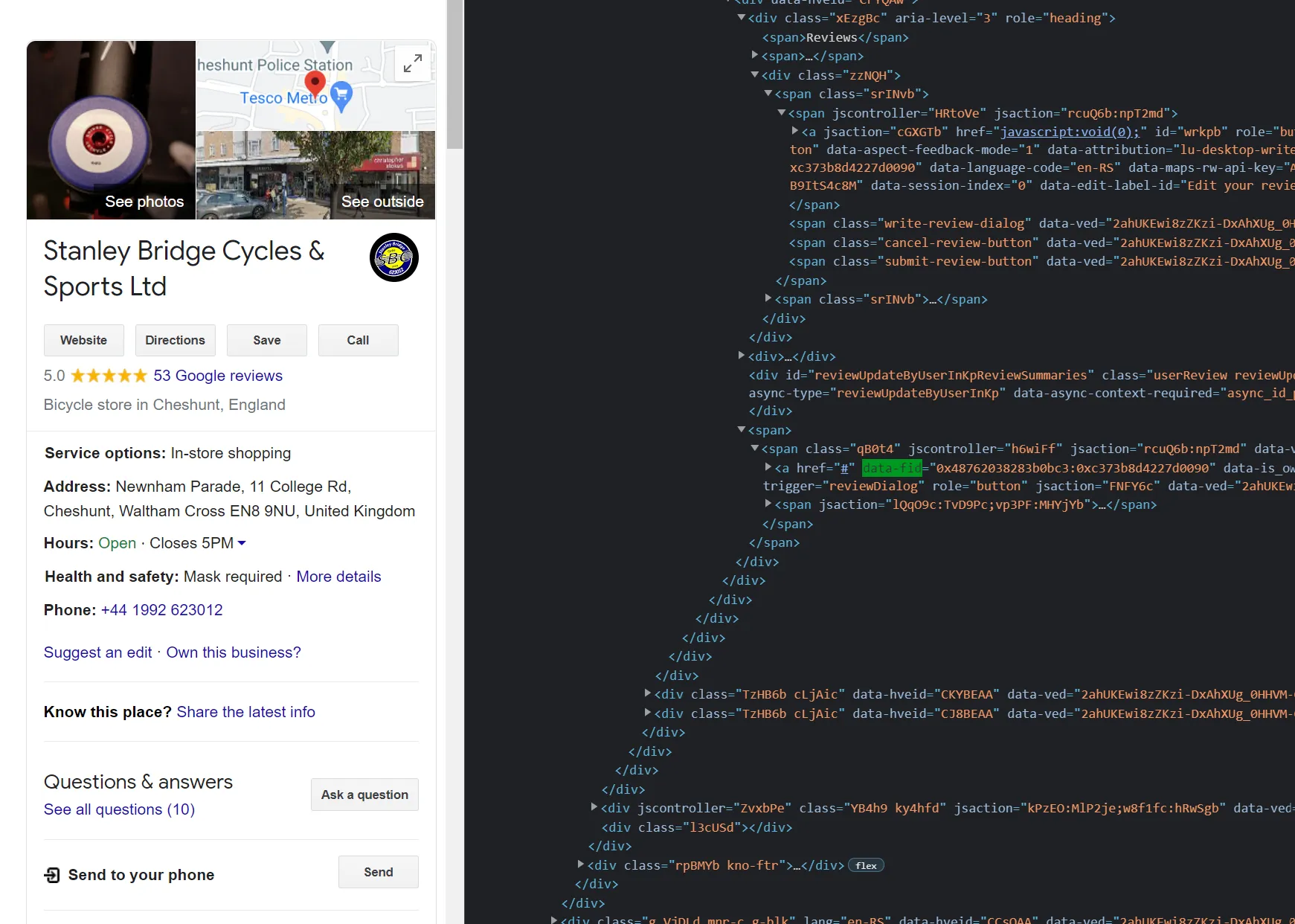Open the See outside street view
The width and height of the screenshot is (1295, 924).
(315, 176)
